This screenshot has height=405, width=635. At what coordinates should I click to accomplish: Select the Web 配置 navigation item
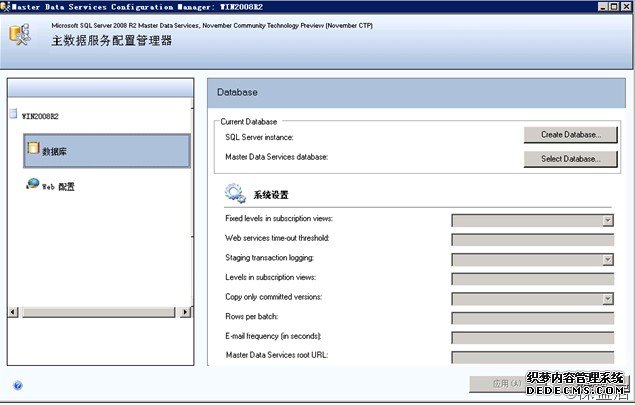coord(58,186)
